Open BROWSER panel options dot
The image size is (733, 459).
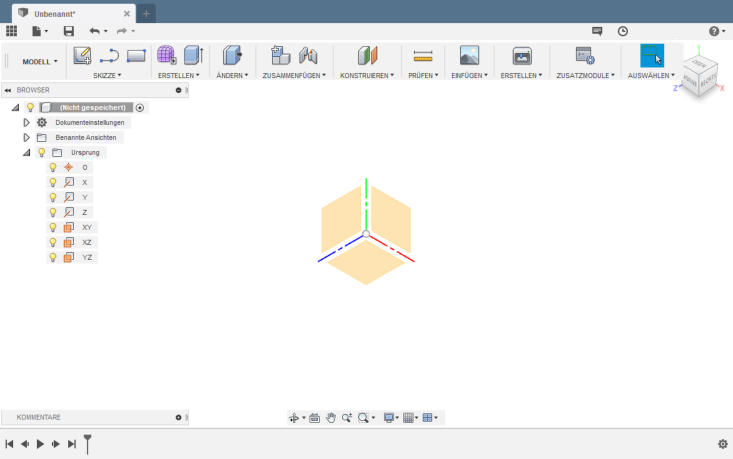[x=178, y=90]
